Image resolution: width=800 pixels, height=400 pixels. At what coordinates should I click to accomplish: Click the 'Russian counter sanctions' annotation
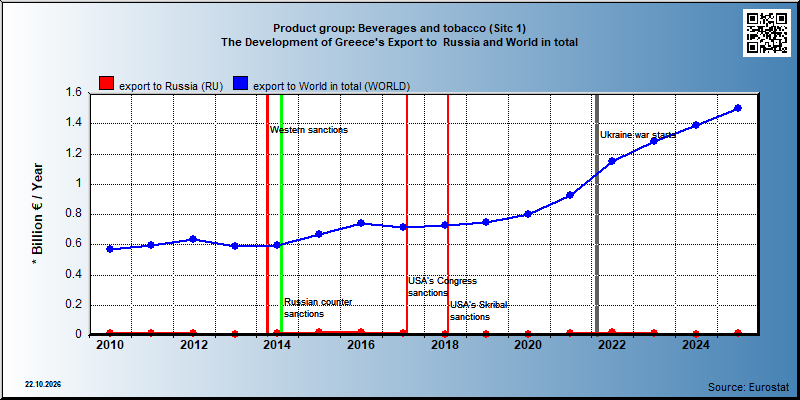[318, 308]
